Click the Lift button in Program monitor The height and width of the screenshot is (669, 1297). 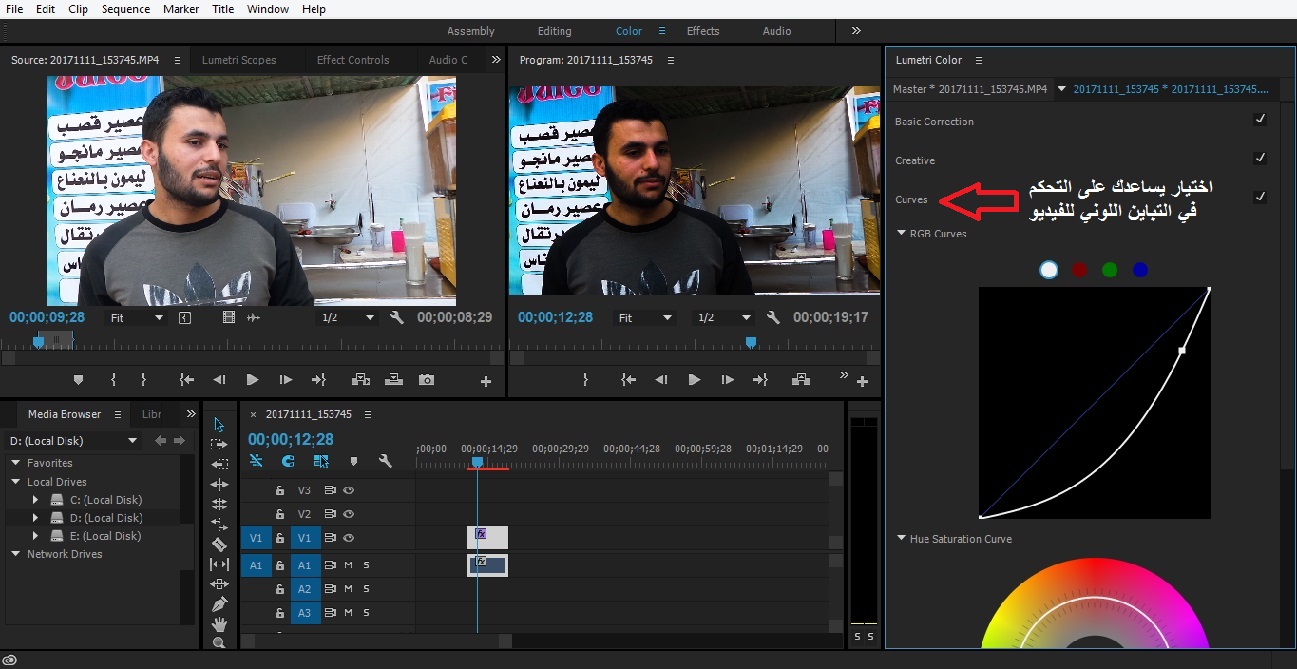[800, 380]
